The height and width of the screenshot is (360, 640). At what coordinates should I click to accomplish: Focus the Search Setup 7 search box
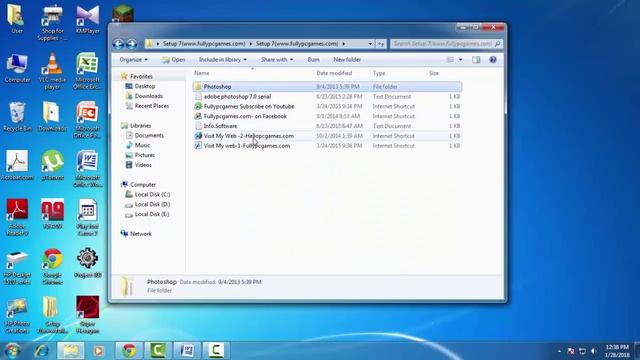coord(446,44)
